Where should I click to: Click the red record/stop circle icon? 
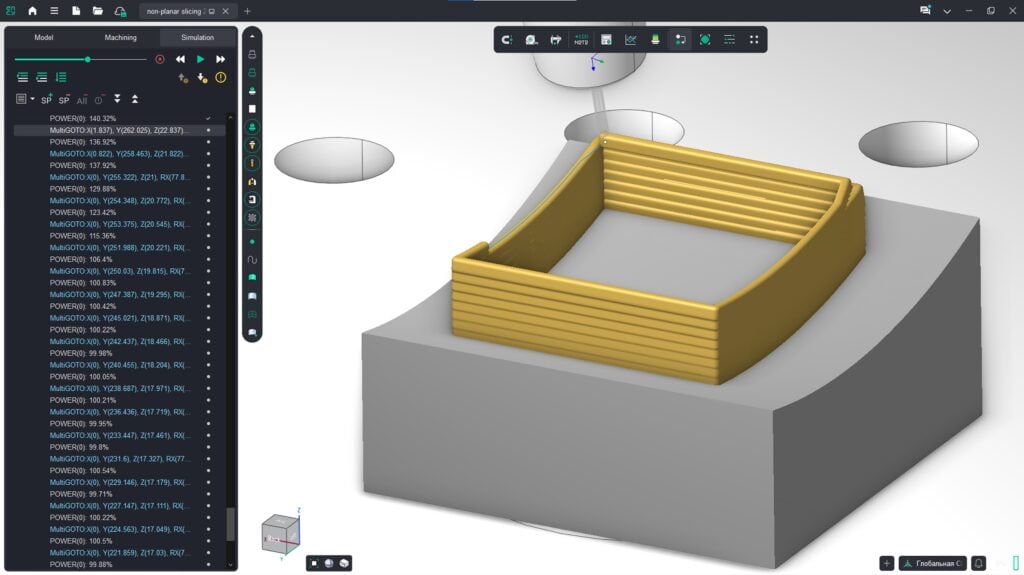pyautogui.click(x=160, y=59)
